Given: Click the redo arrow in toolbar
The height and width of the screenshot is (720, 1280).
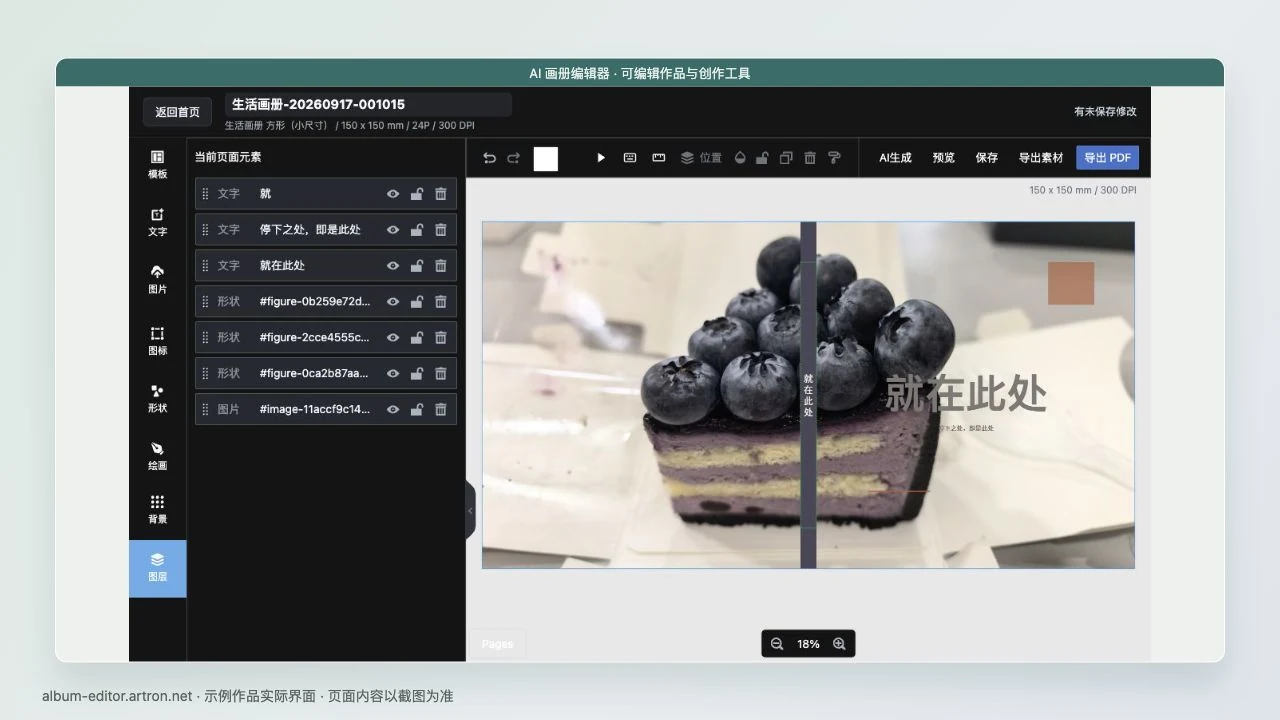Looking at the screenshot, I should pyautogui.click(x=513, y=158).
